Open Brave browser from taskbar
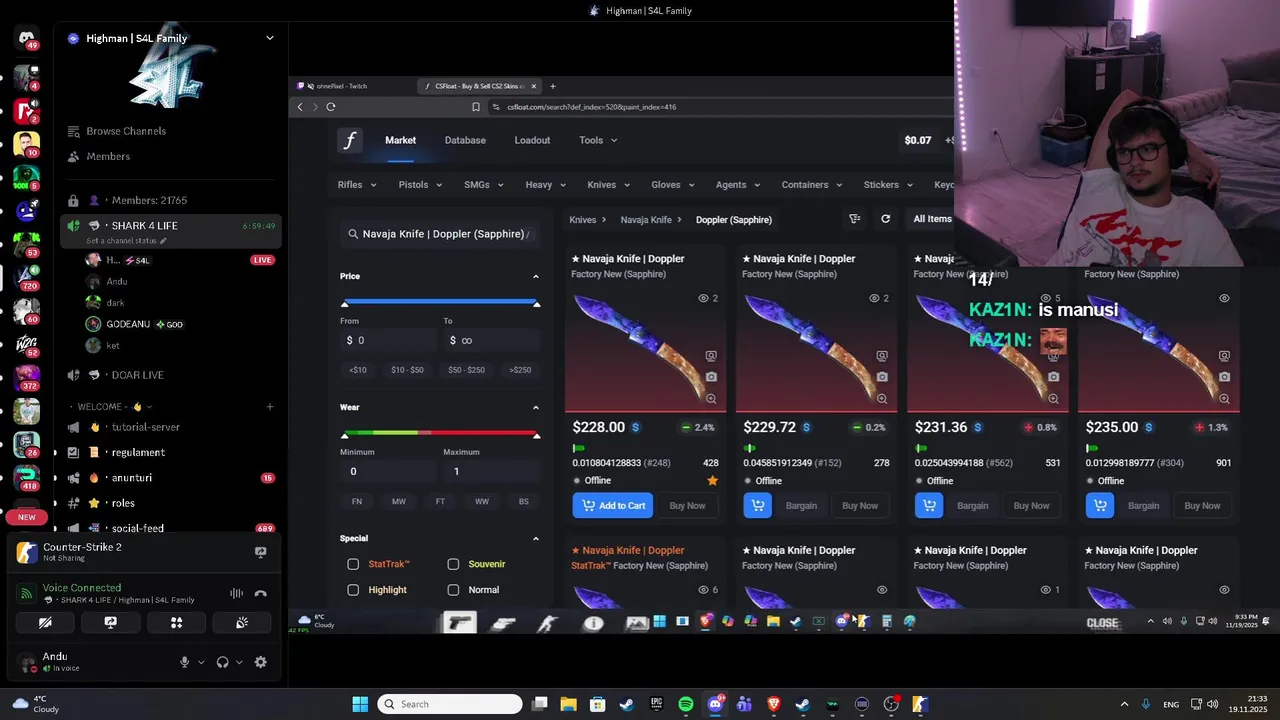The height and width of the screenshot is (720, 1280). (774, 704)
